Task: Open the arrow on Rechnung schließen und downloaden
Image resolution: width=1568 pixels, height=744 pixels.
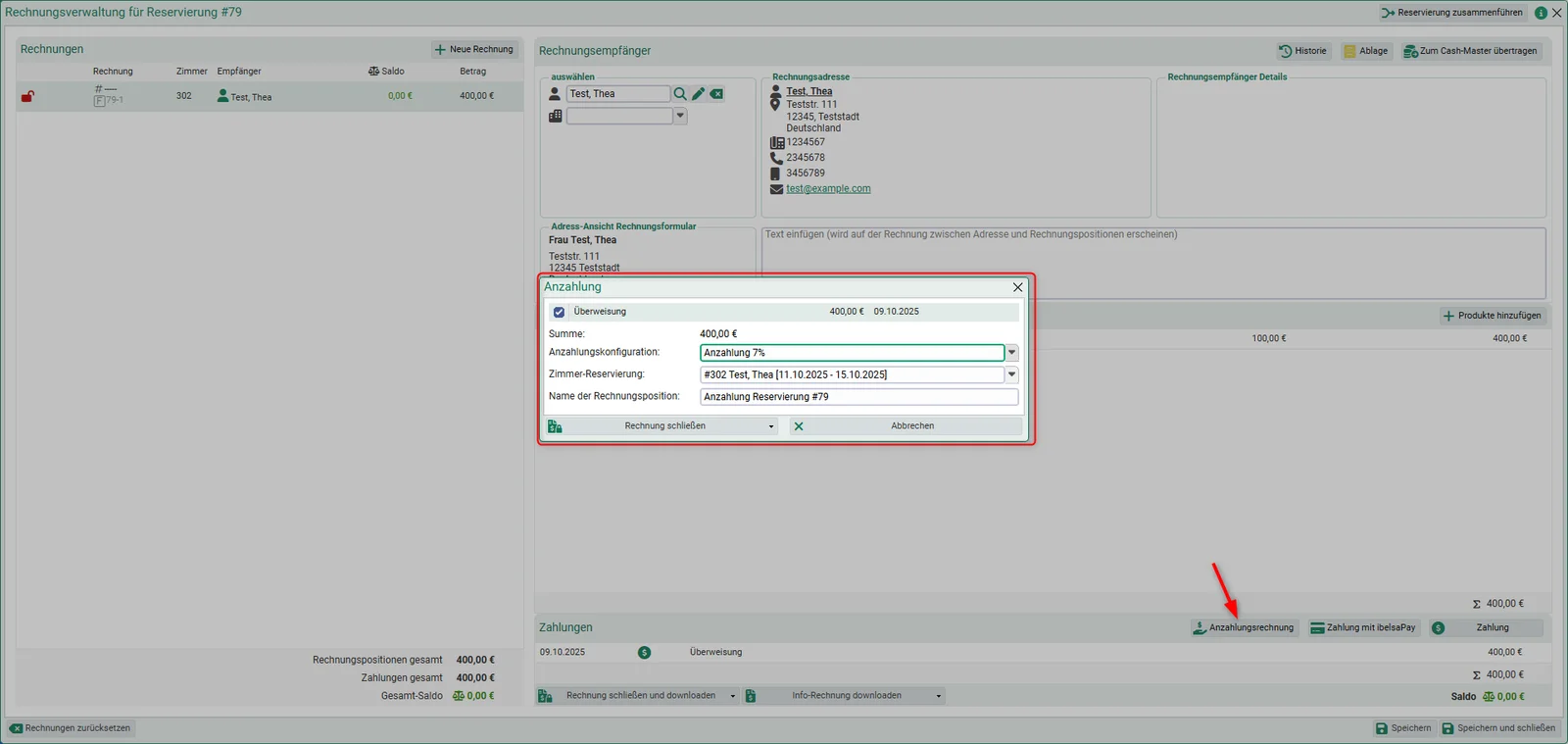Action: (733, 696)
